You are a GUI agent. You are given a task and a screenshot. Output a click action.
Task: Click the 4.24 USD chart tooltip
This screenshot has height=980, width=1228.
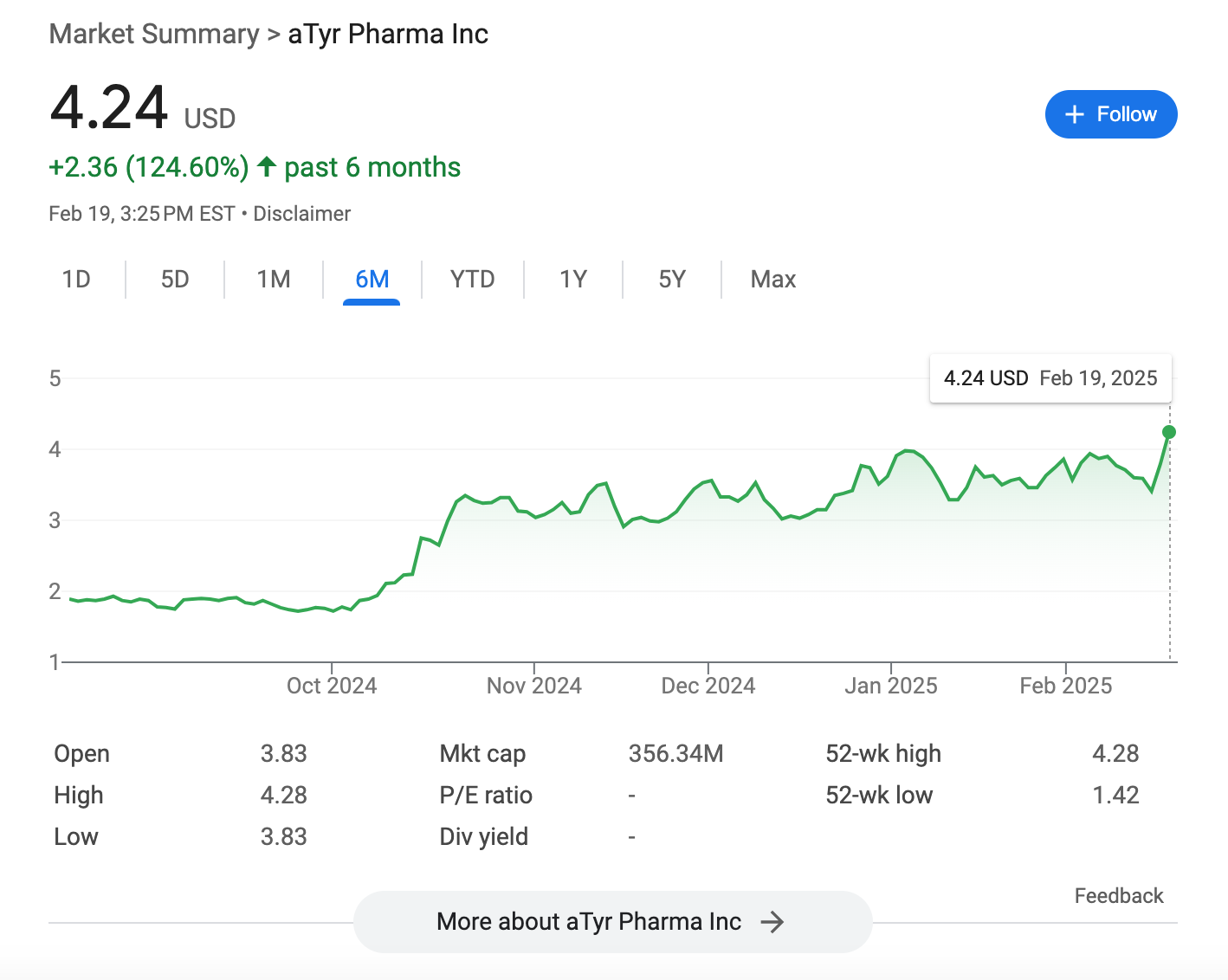(x=1050, y=378)
